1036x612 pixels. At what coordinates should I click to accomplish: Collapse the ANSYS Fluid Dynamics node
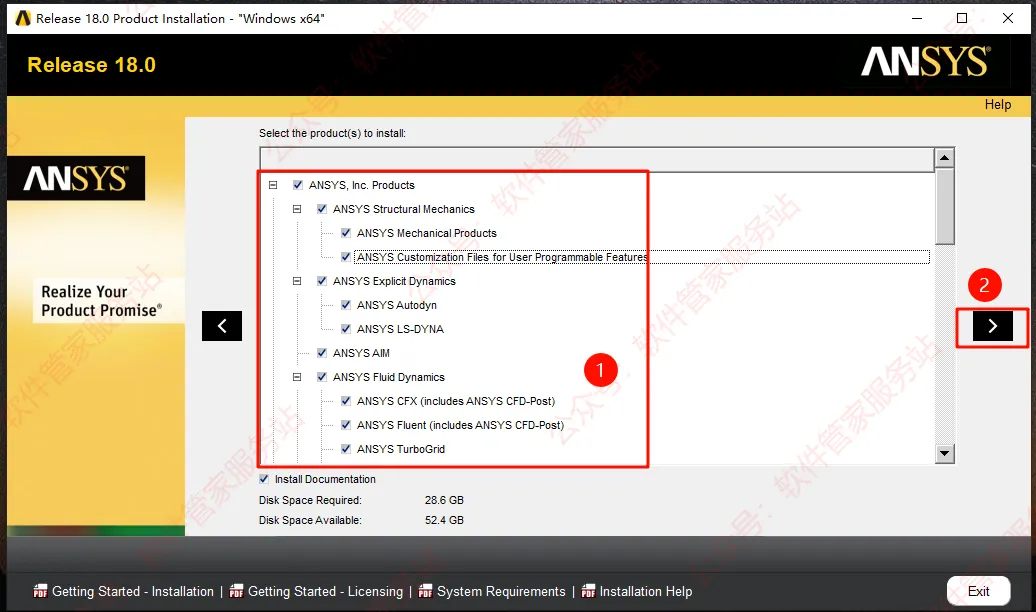297,377
